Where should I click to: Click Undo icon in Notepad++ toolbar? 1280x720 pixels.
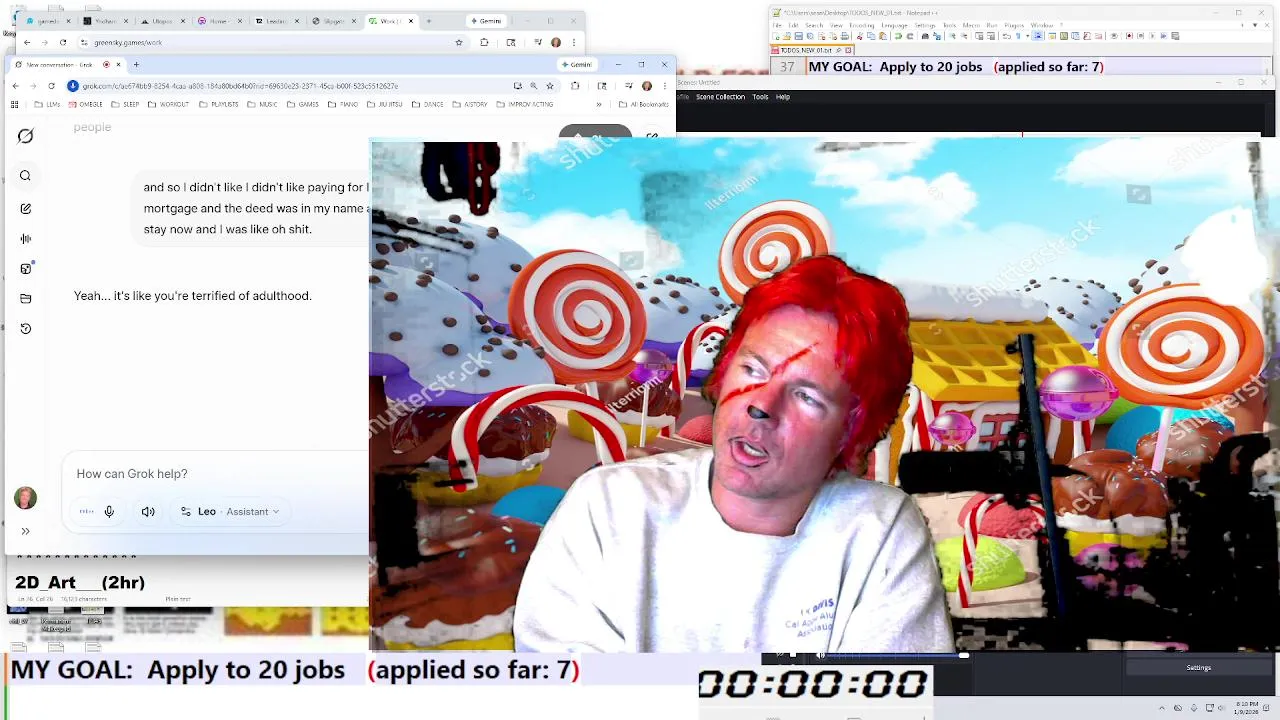(898, 36)
